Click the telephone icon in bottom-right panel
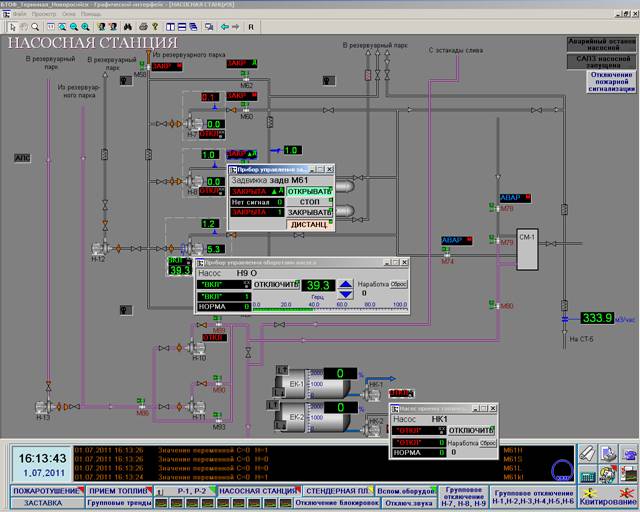 tap(629, 454)
